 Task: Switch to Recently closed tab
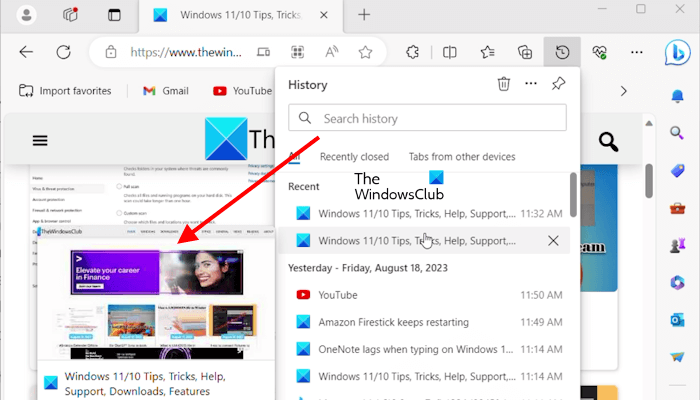click(x=354, y=157)
